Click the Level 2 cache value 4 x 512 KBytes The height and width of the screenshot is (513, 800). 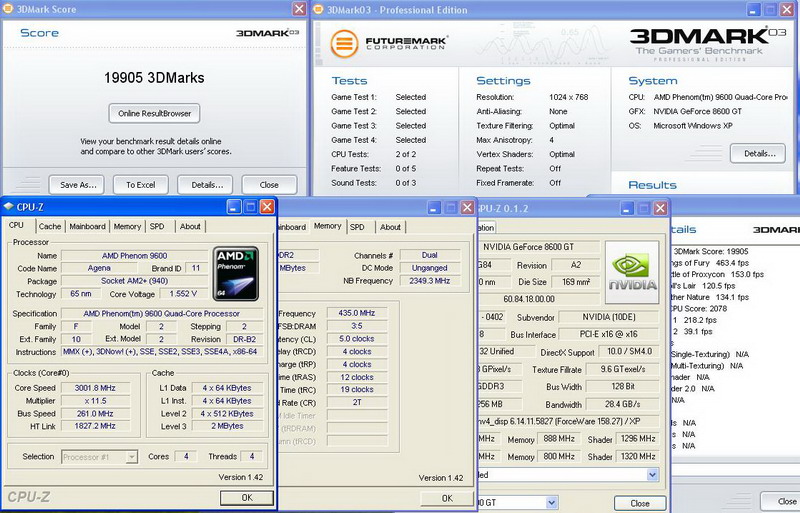coord(227,413)
